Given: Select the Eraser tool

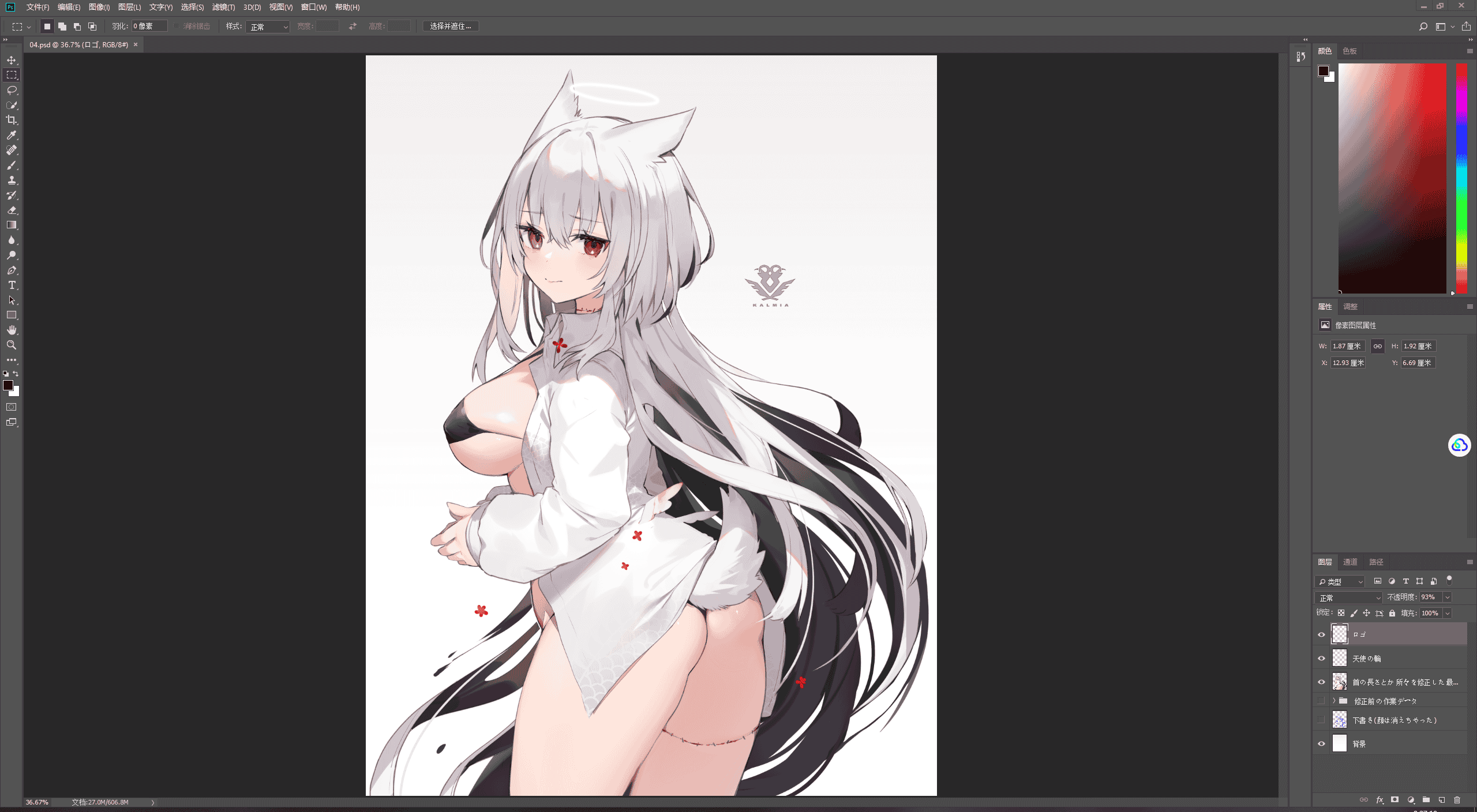Looking at the screenshot, I should click(12, 210).
